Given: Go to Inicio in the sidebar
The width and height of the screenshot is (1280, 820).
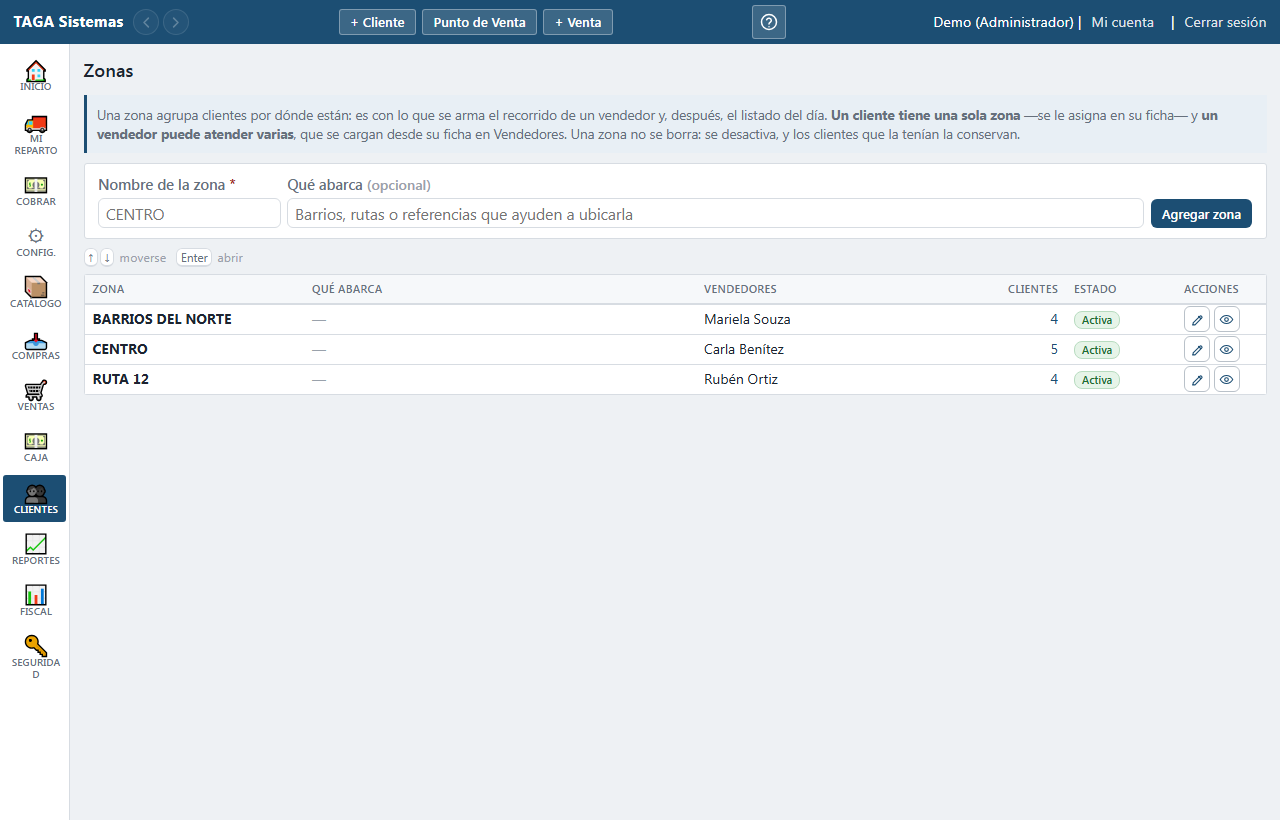Looking at the screenshot, I should (35, 76).
